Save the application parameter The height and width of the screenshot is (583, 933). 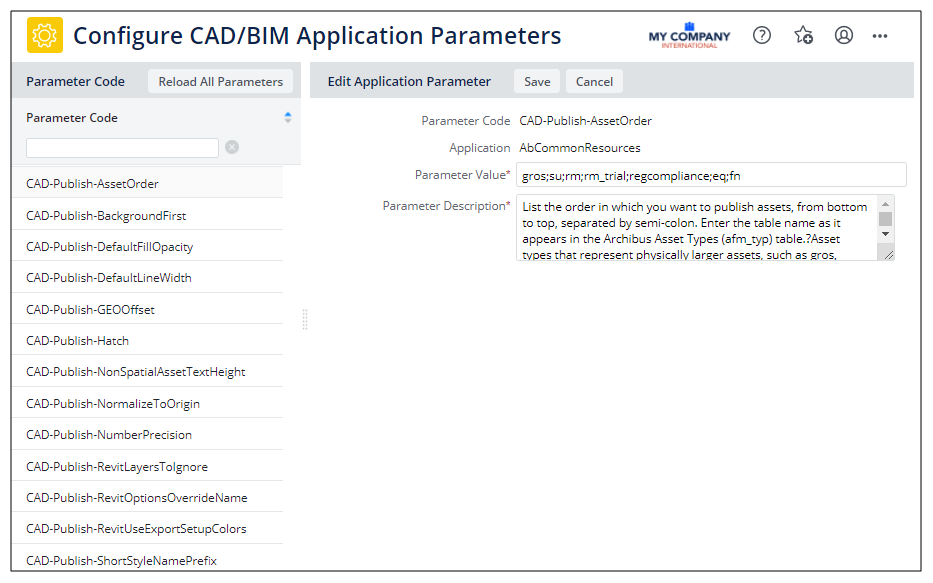tap(537, 82)
